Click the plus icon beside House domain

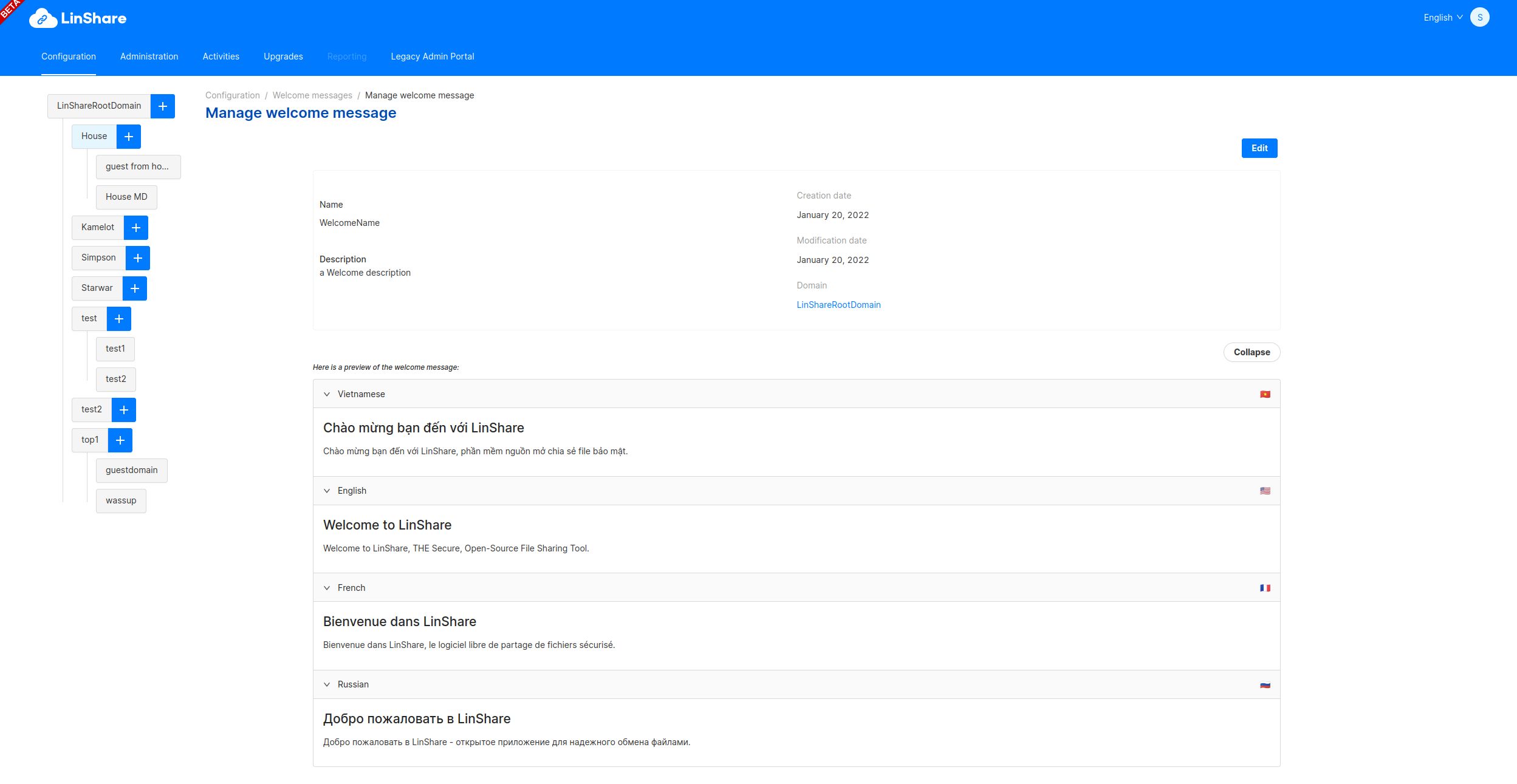point(128,137)
